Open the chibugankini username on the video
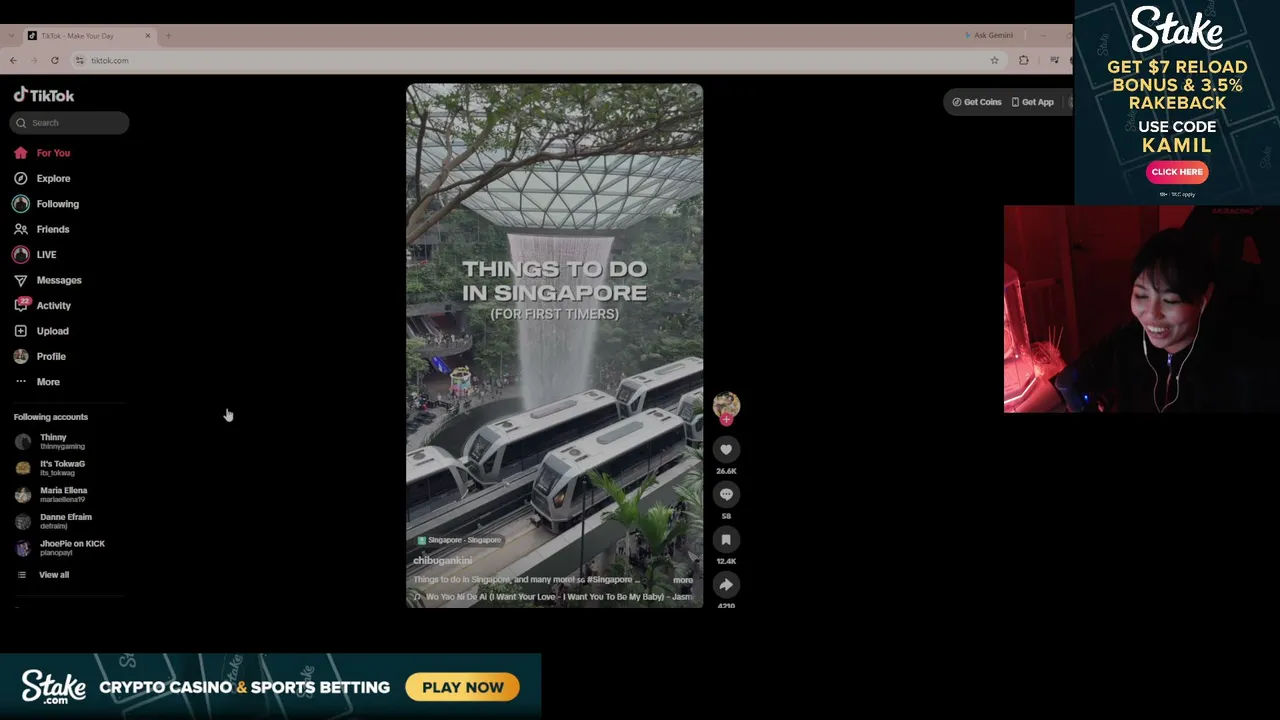This screenshot has height=720, width=1280. (x=442, y=560)
